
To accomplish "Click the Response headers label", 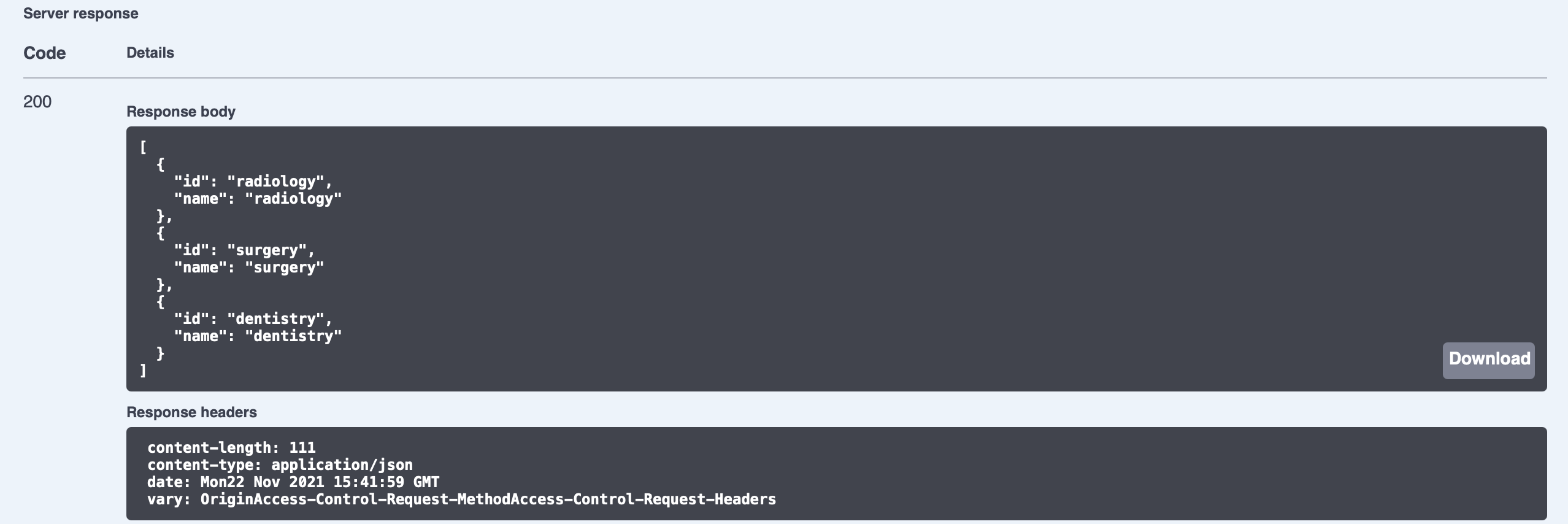I will point(191,412).
